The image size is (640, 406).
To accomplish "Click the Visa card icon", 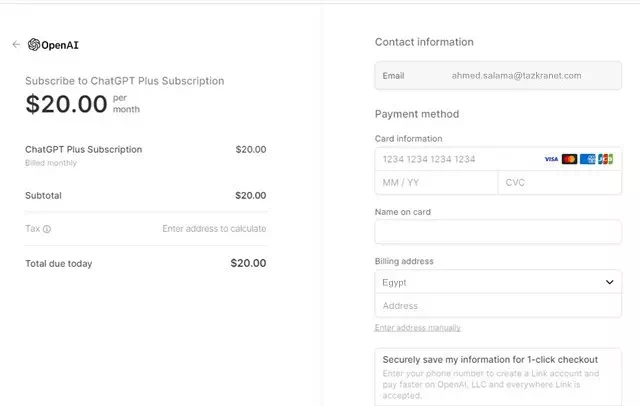I will pos(551,159).
